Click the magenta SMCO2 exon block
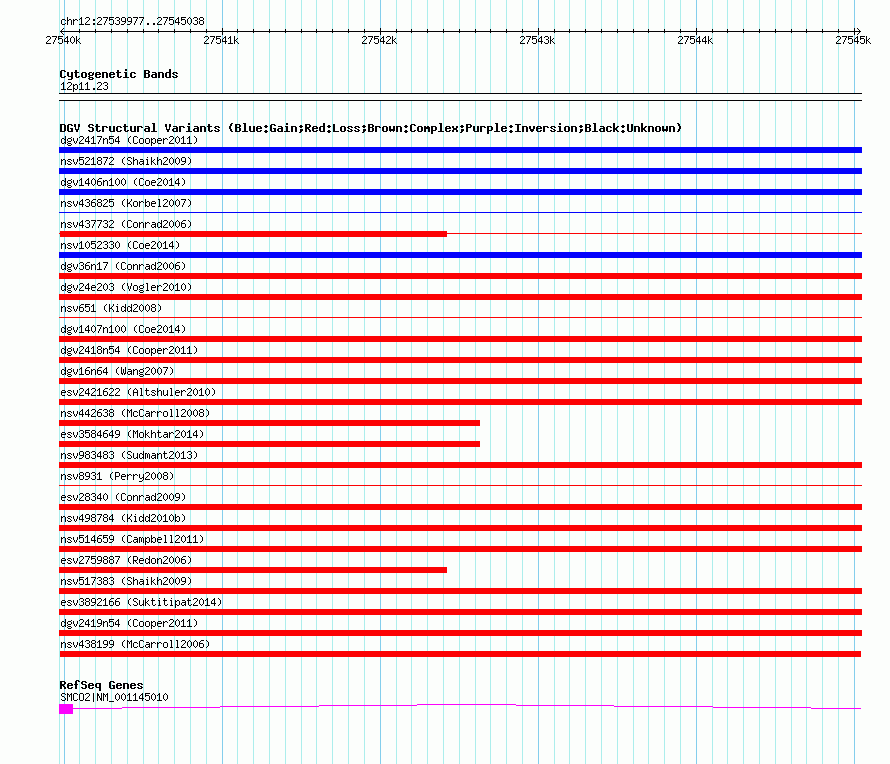 tap(66, 709)
